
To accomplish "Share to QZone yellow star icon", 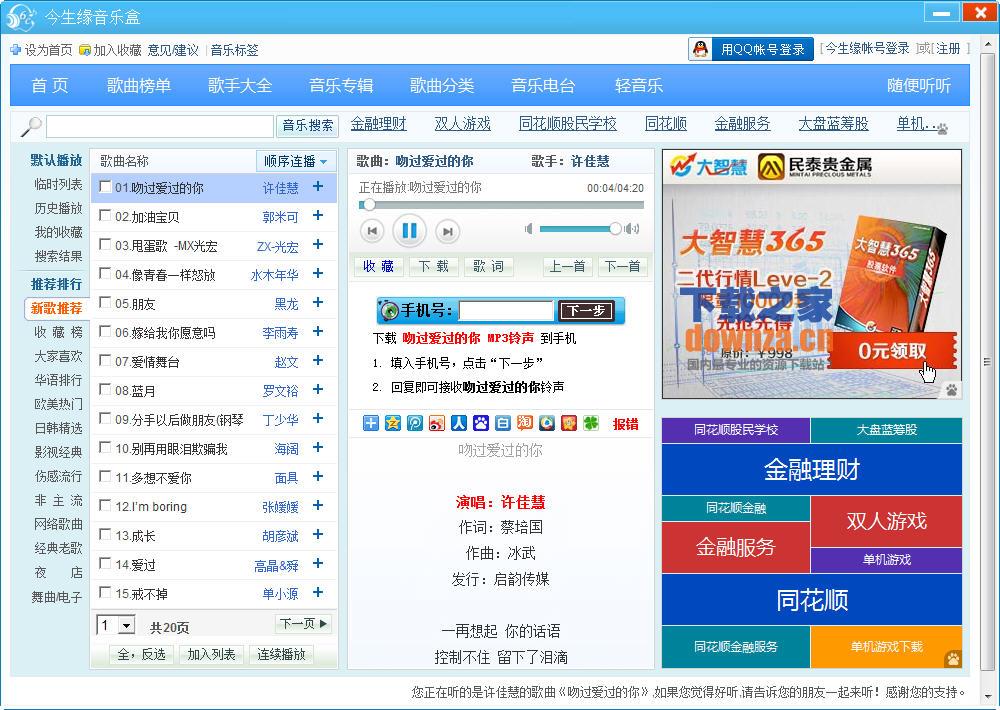I will click(393, 423).
